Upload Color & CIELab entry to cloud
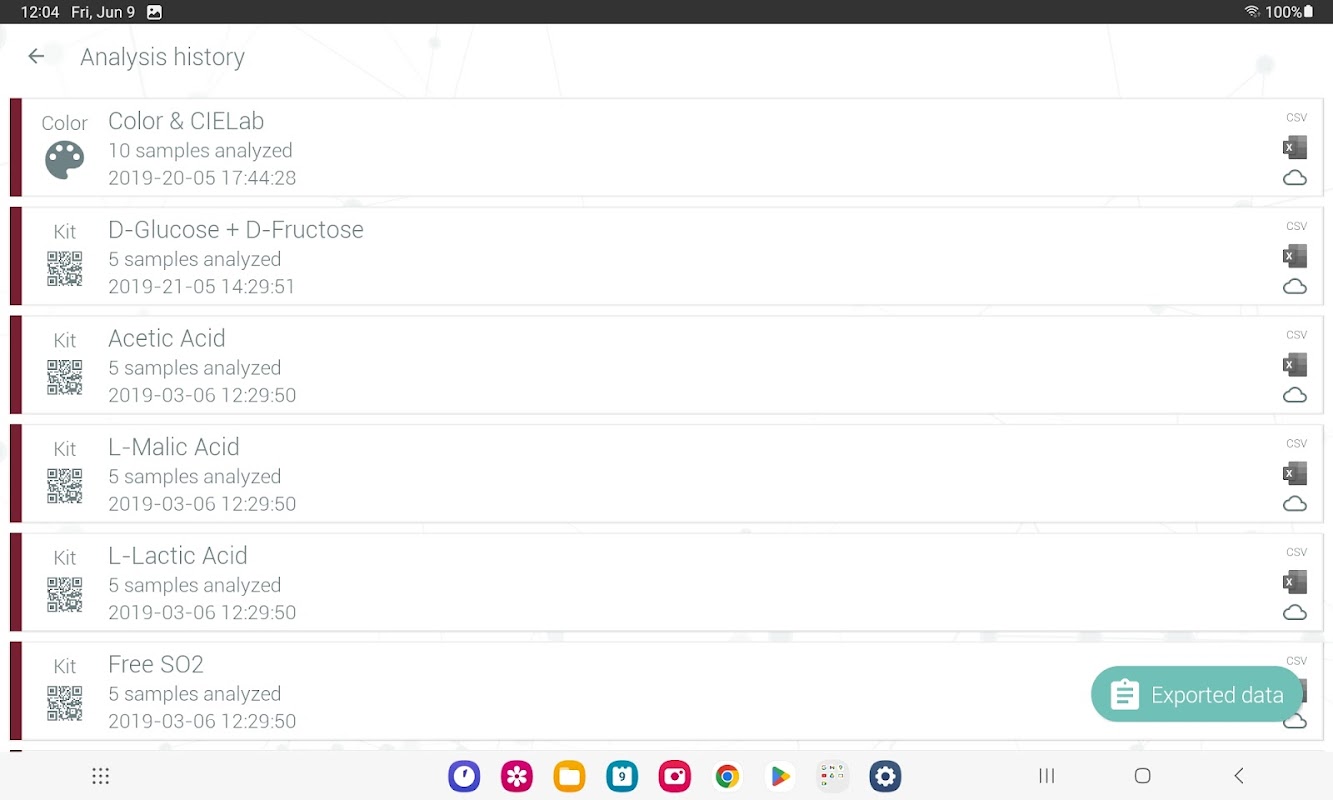Image resolution: width=1333 pixels, height=800 pixels. (1294, 178)
